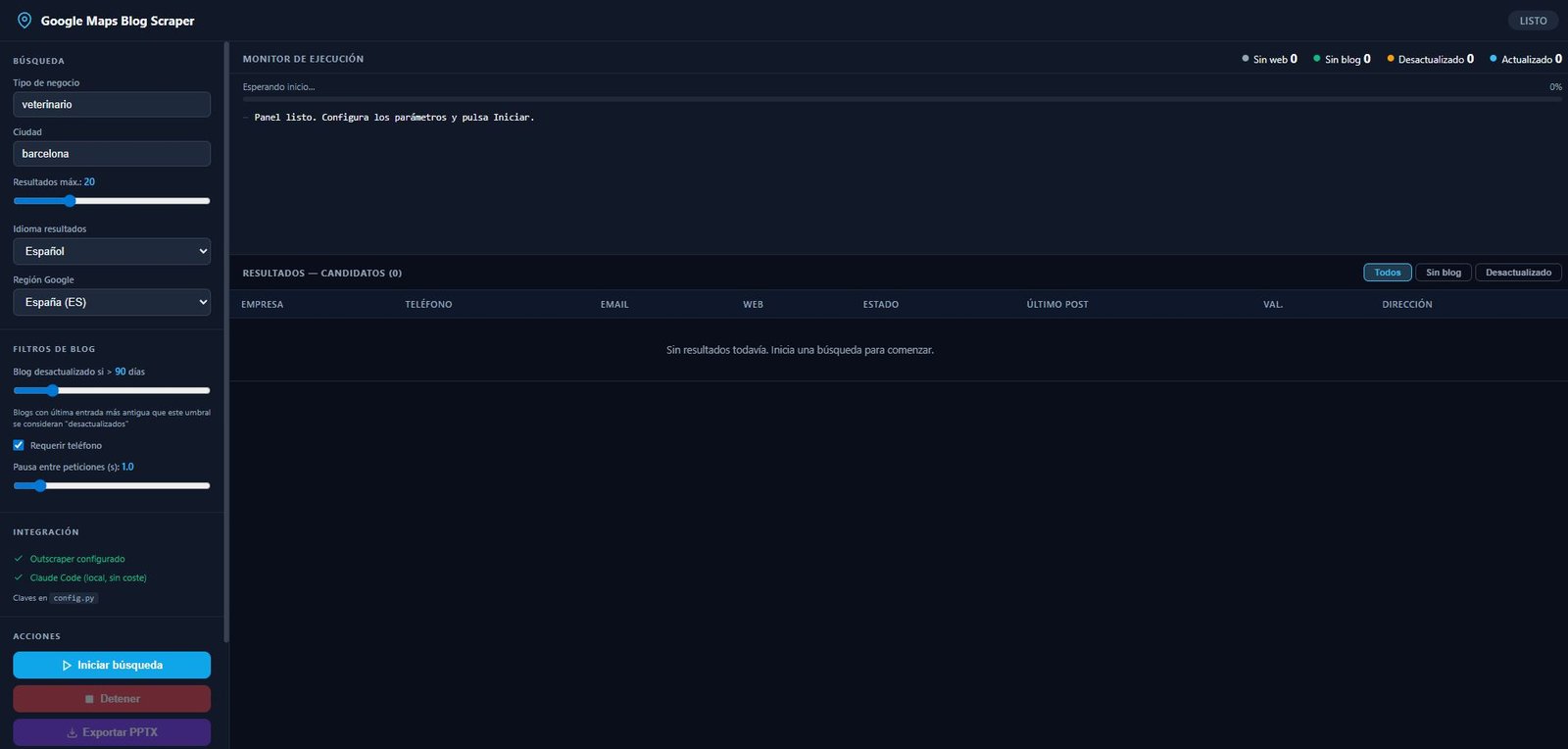Click the MONITOR DE EJECUCIÓN heading
This screenshot has width=1568, height=749.
click(303, 59)
